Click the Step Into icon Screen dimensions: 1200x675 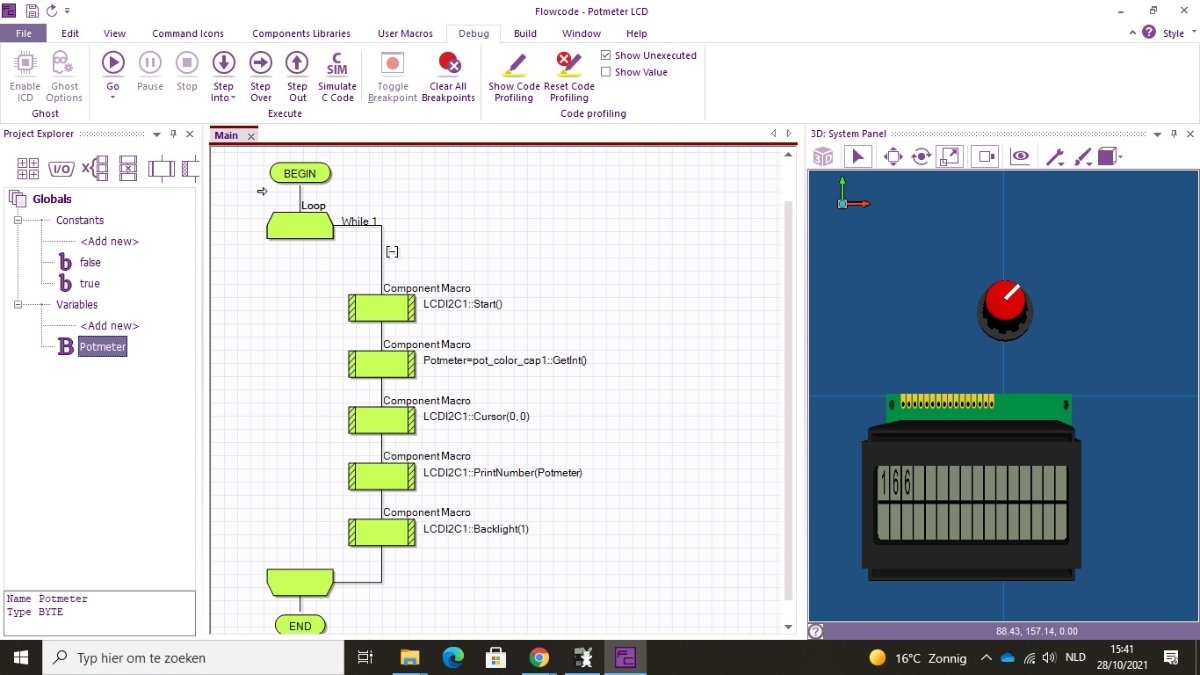pyautogui.click(x=224, y=63)
